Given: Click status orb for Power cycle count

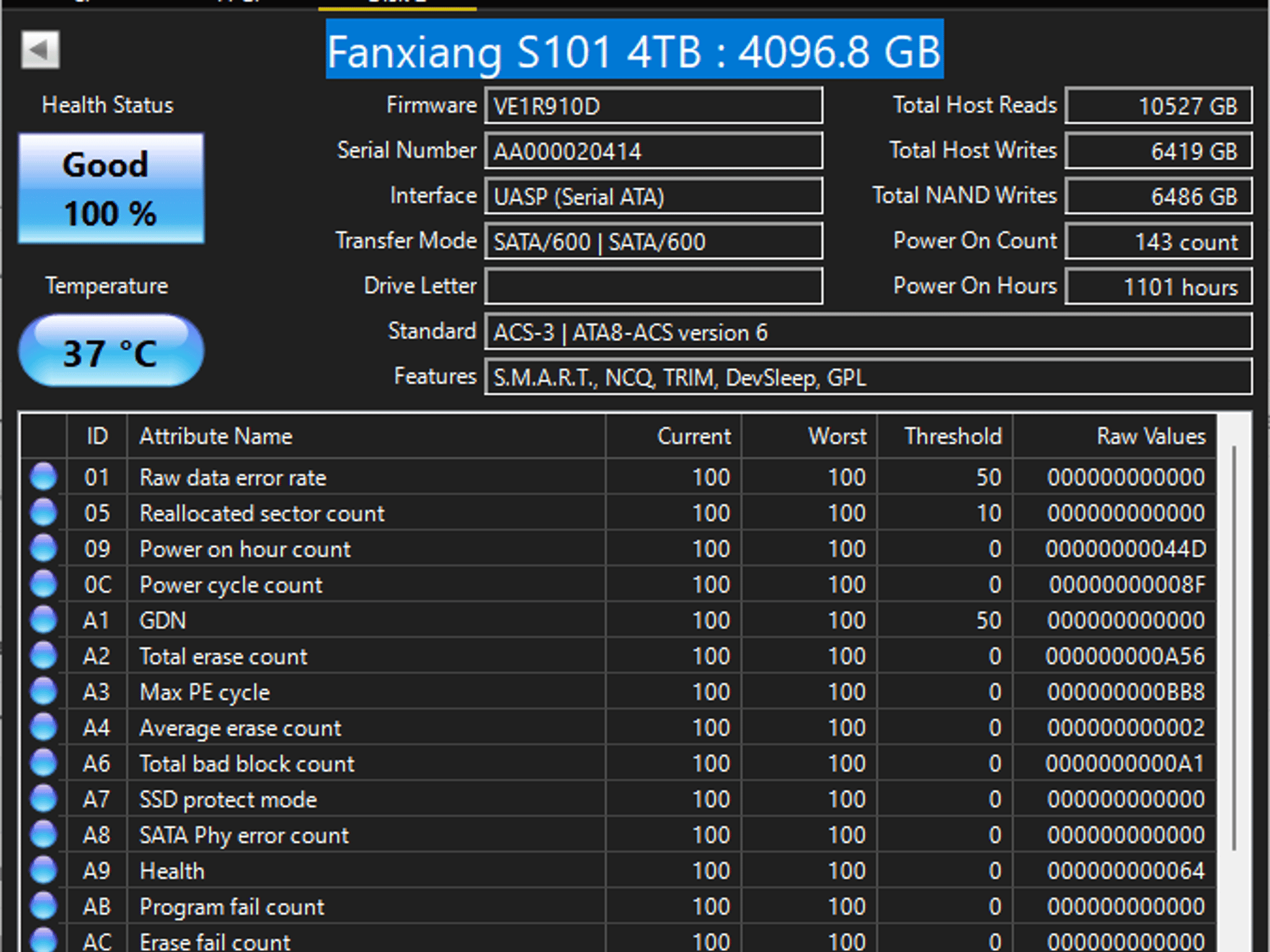Looking at the screenshot, I should (43, 584).
